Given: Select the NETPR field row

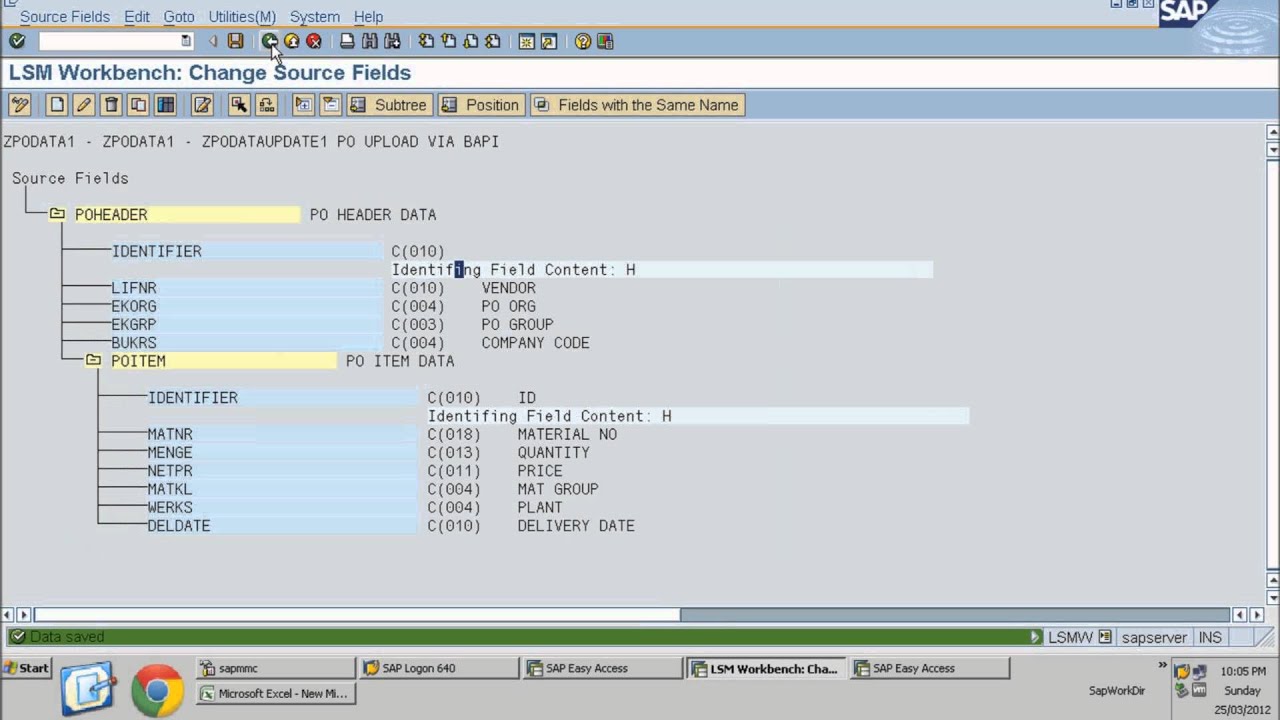Looking at the screenshot, I should tap(282, 470).
